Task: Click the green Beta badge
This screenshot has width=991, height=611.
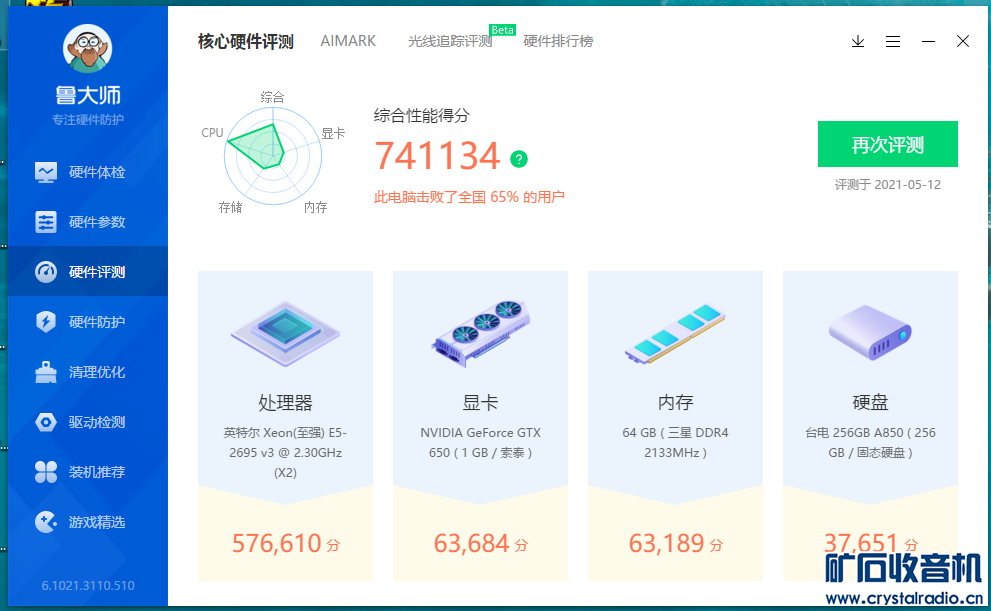Action: click(502, 30)
